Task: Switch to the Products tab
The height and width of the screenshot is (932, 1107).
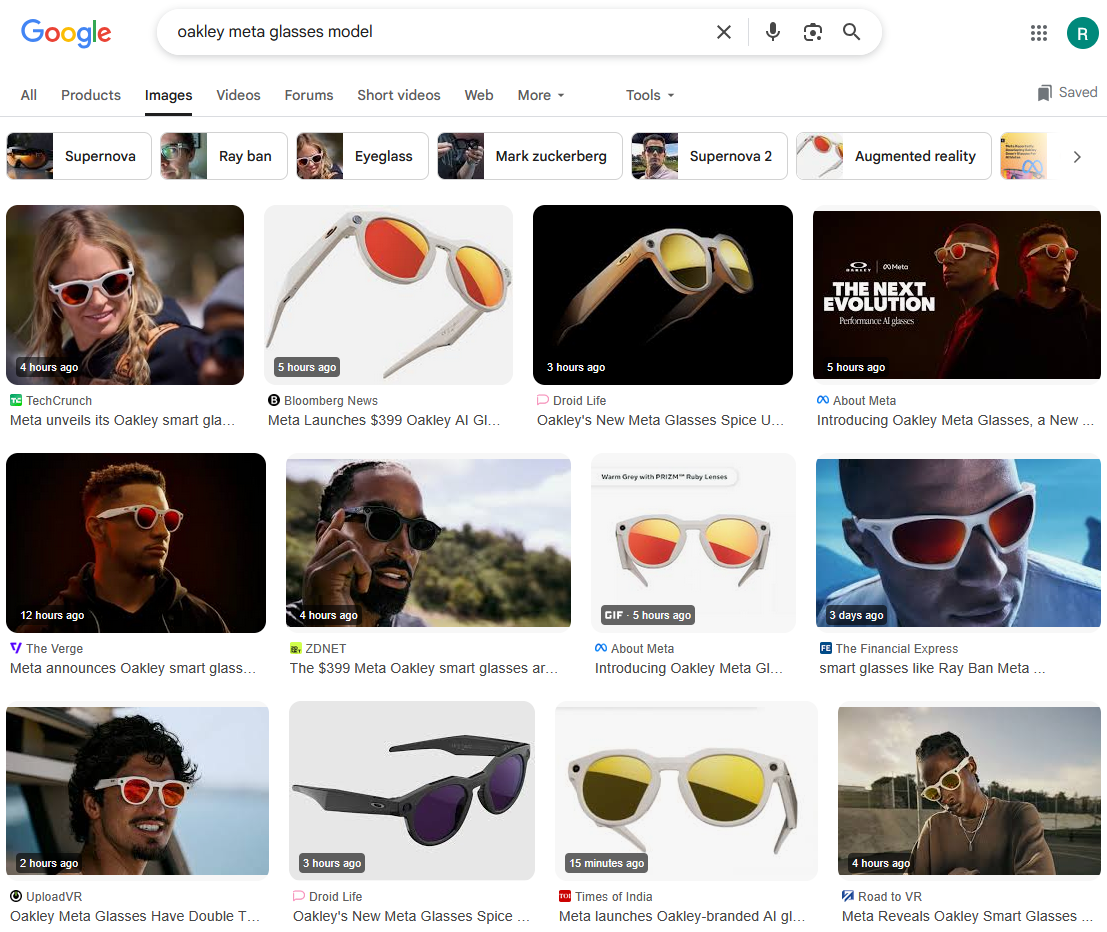Action: click(x=91, y=95)
